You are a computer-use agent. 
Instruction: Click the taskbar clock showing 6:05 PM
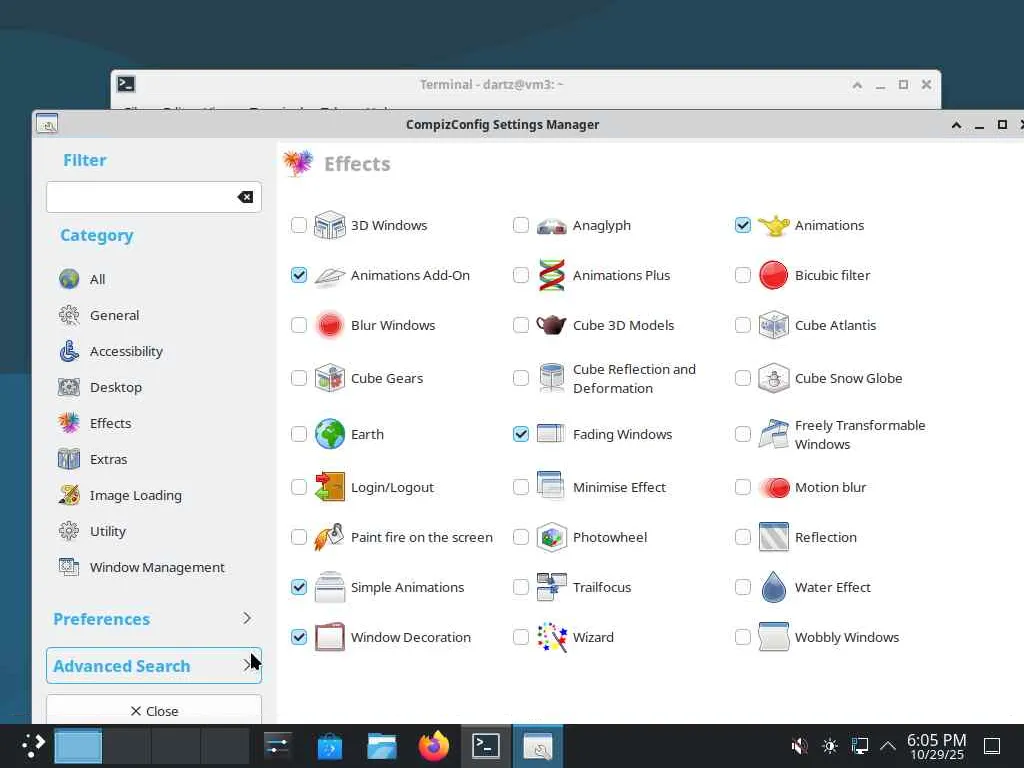click(x=936, y=746)
